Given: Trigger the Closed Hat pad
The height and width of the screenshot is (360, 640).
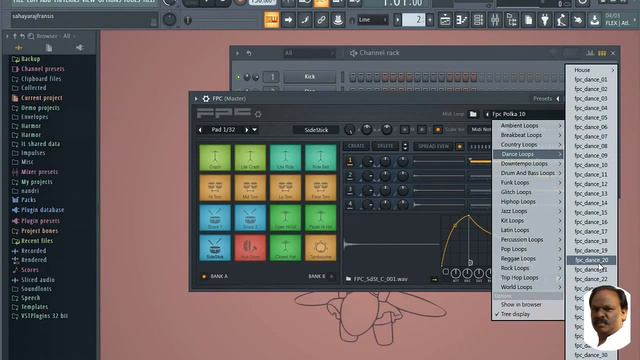Looking at the screenshot, I should 285,248.
